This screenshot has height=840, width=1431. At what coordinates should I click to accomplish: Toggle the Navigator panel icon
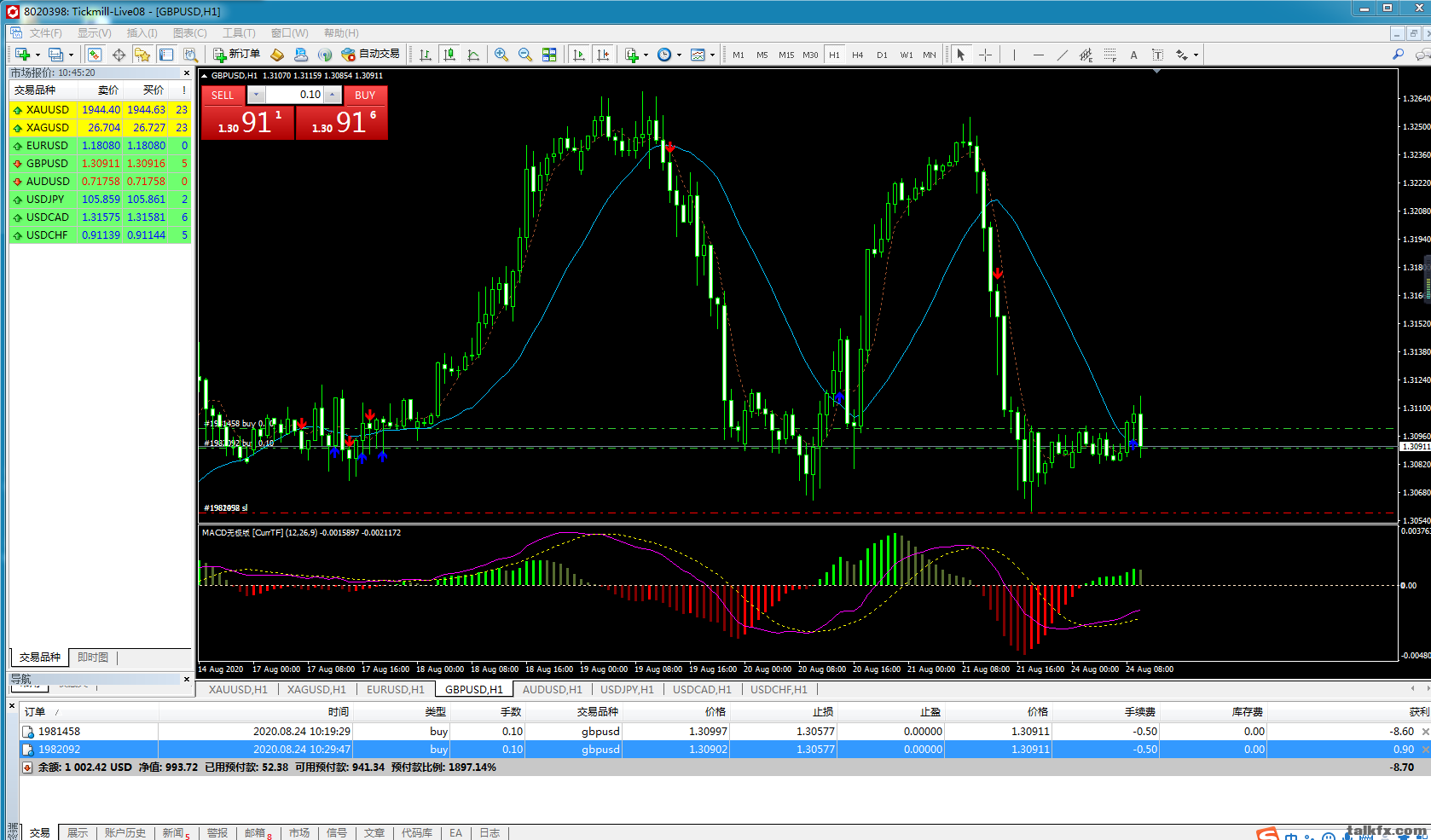142,55
